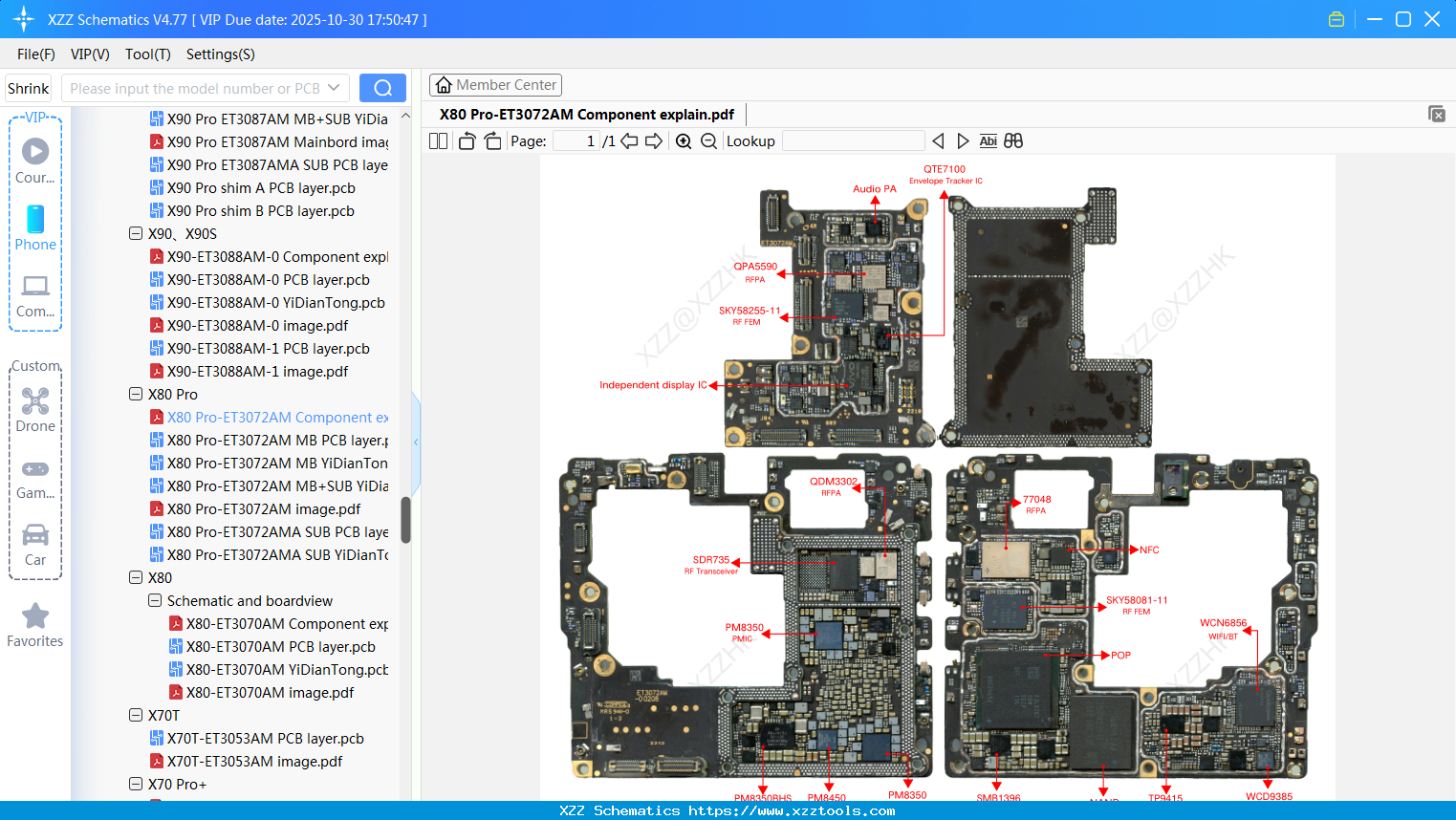Open X90-ET3088AM-0 image.pdf

249,325
